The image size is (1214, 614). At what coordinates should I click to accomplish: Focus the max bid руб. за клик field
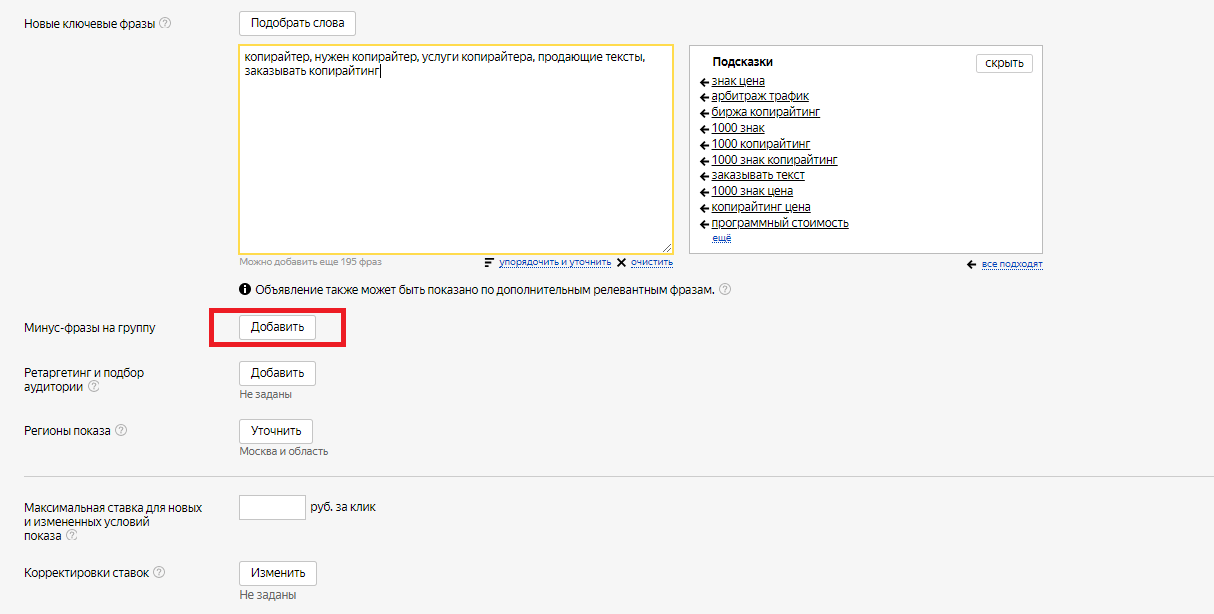point(272,507)
